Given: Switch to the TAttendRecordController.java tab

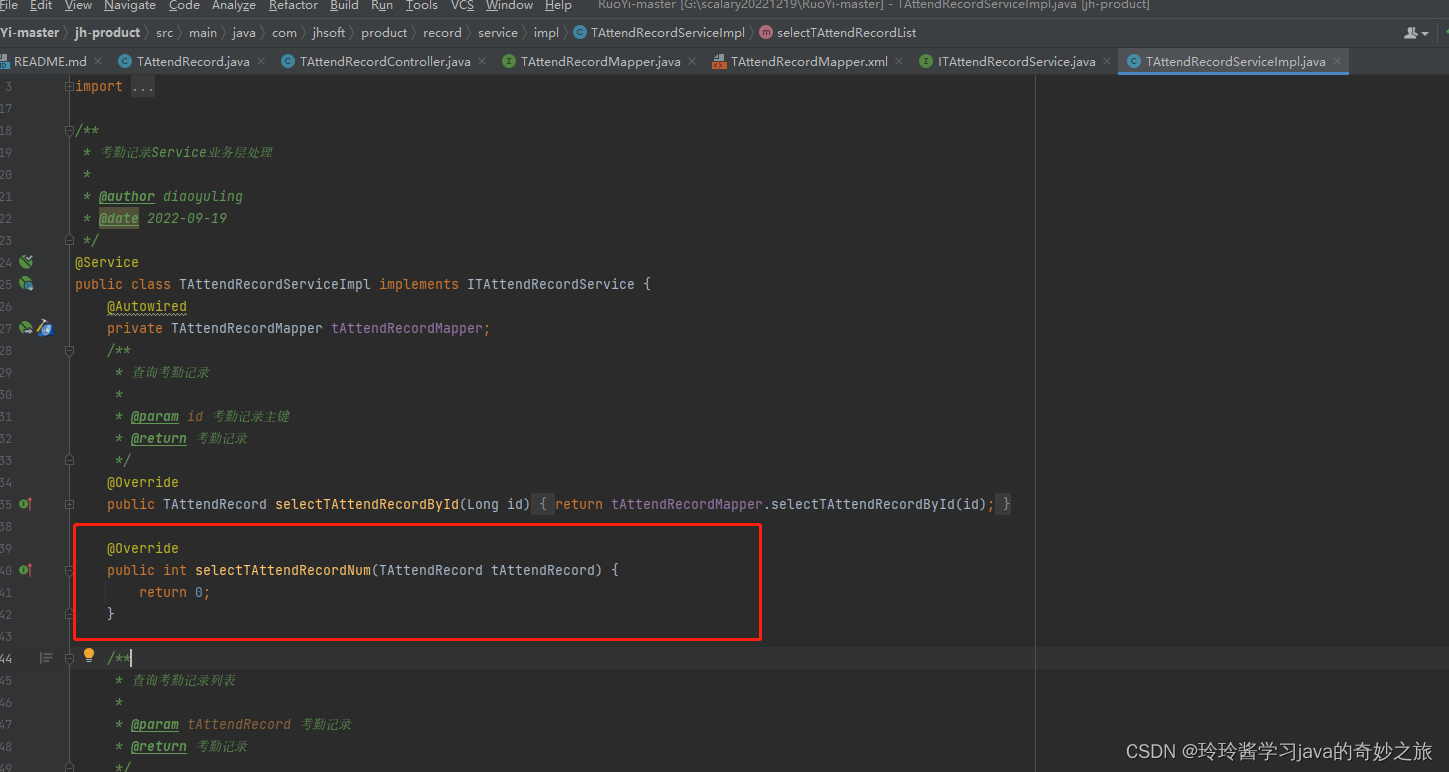Looking at the screenshot, I should click(385, 62).
